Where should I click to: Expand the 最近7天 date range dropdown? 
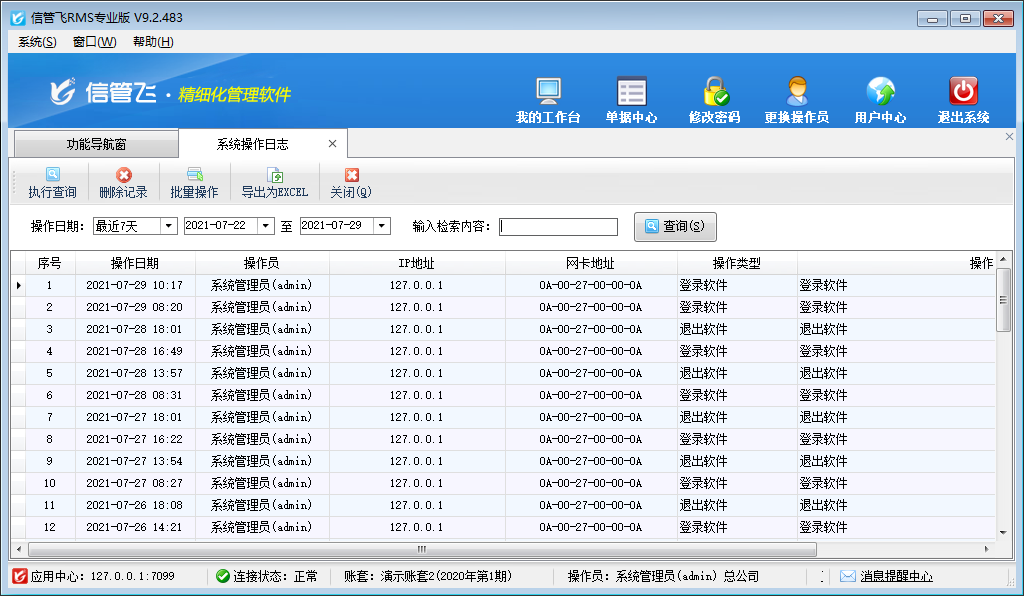(x=168, y=226)
